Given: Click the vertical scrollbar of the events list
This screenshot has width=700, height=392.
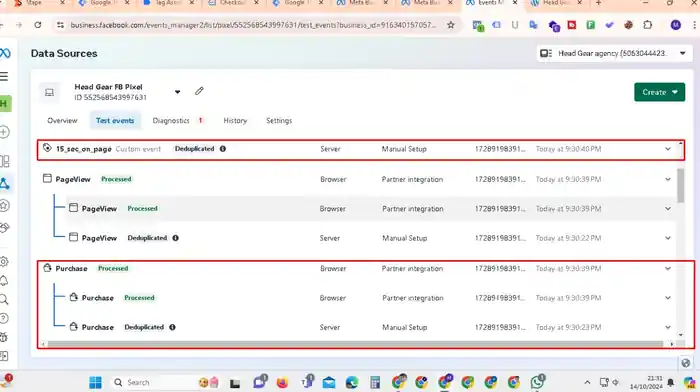Looking at the screenshot, I should click(x=680, y=186).
